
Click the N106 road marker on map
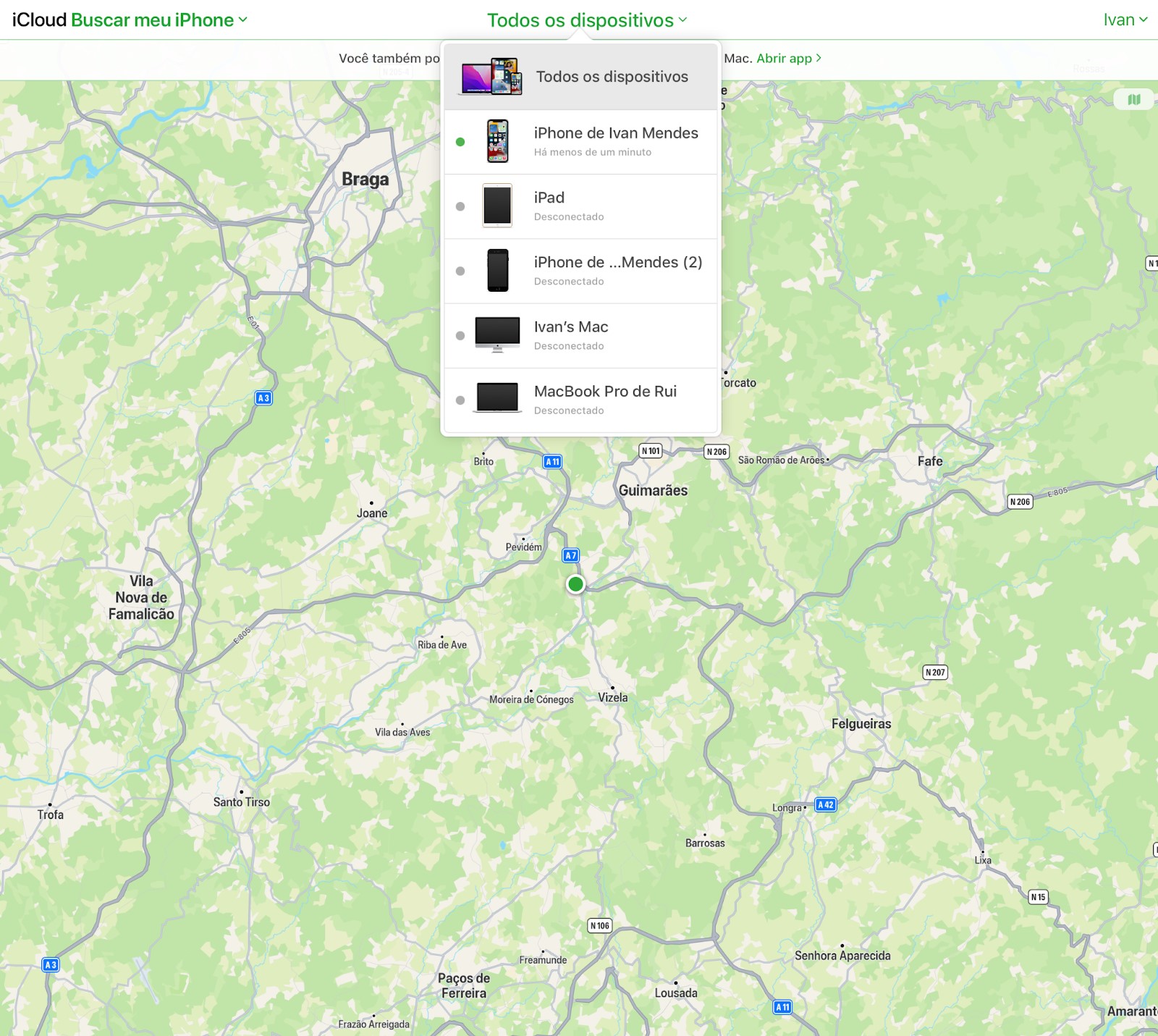pos(600,925)
